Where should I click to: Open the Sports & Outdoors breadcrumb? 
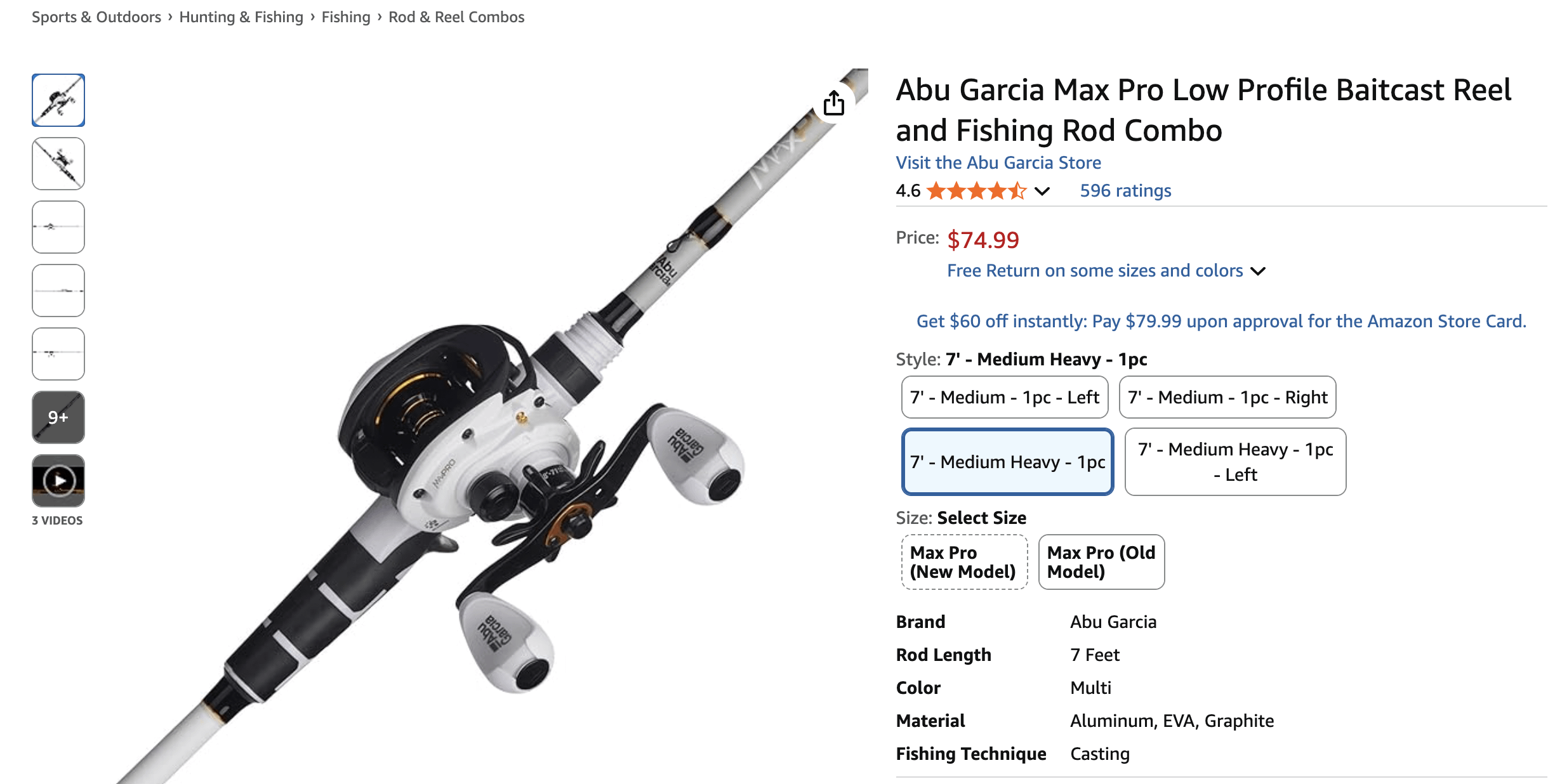(x=96, y=17)
